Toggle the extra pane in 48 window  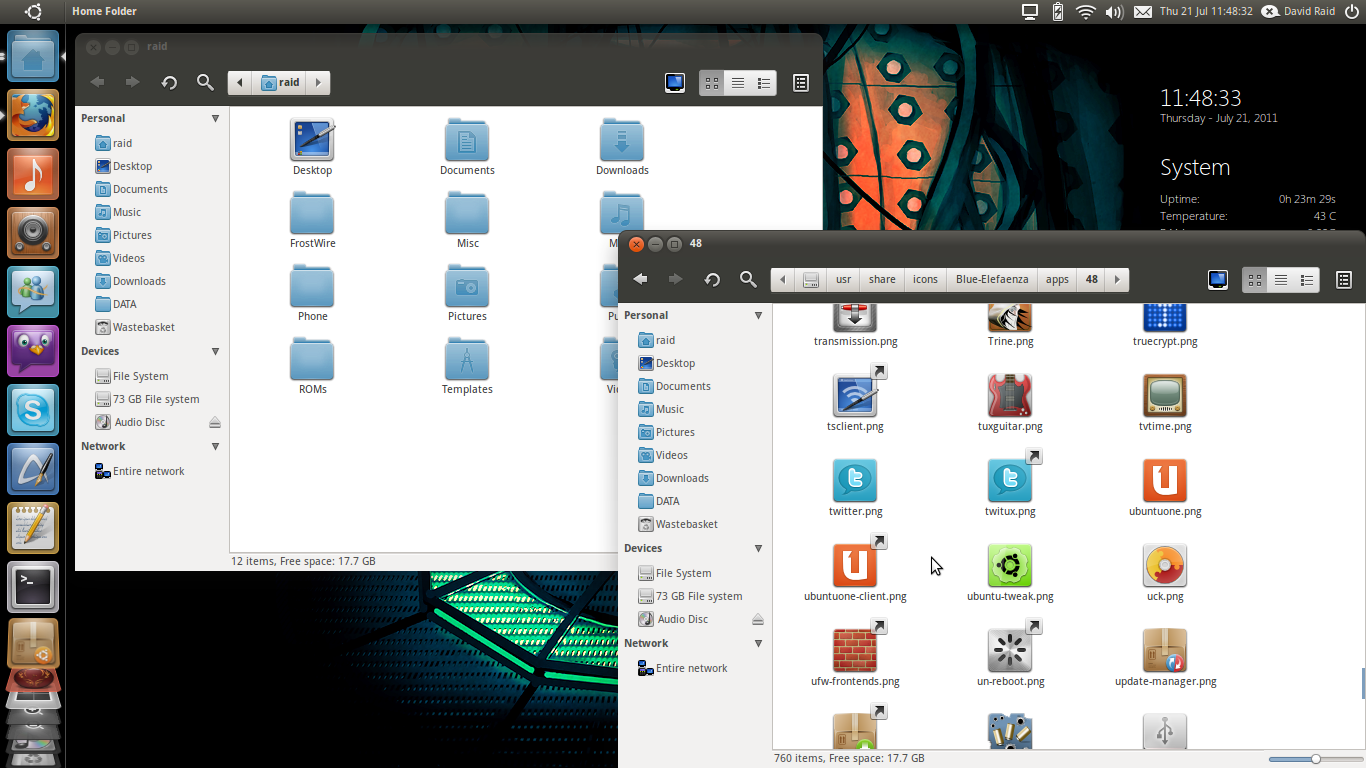1344,280
